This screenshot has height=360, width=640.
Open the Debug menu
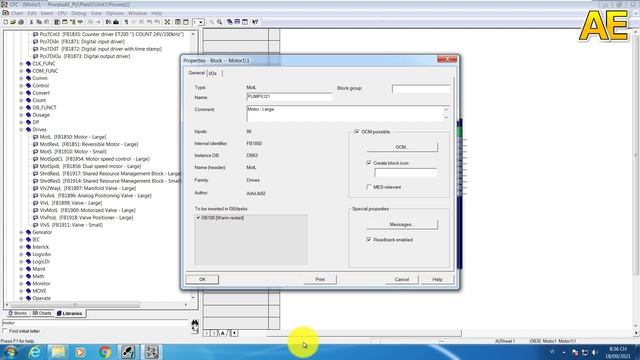point(78,13)
